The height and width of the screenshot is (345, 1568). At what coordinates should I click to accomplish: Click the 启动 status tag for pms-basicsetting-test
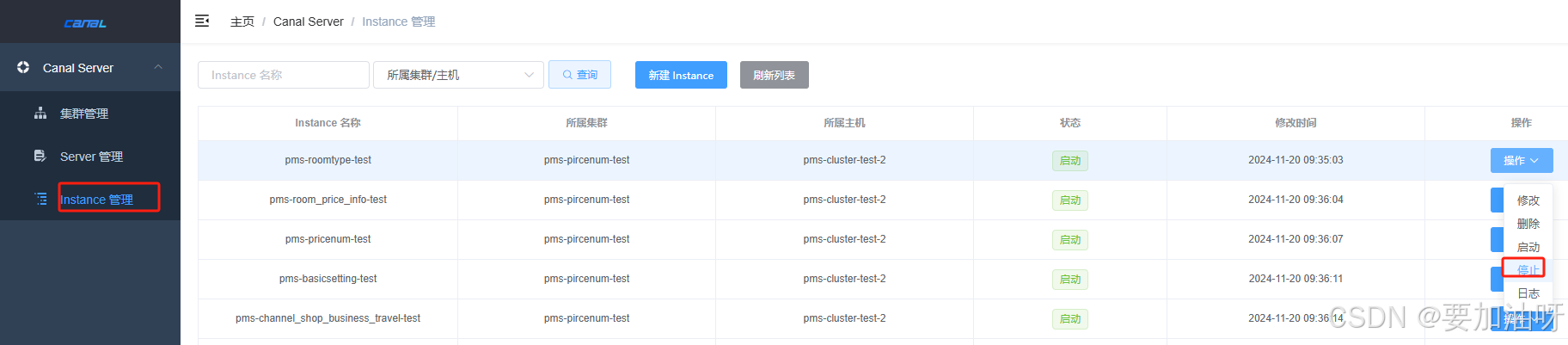[1070, 280]
